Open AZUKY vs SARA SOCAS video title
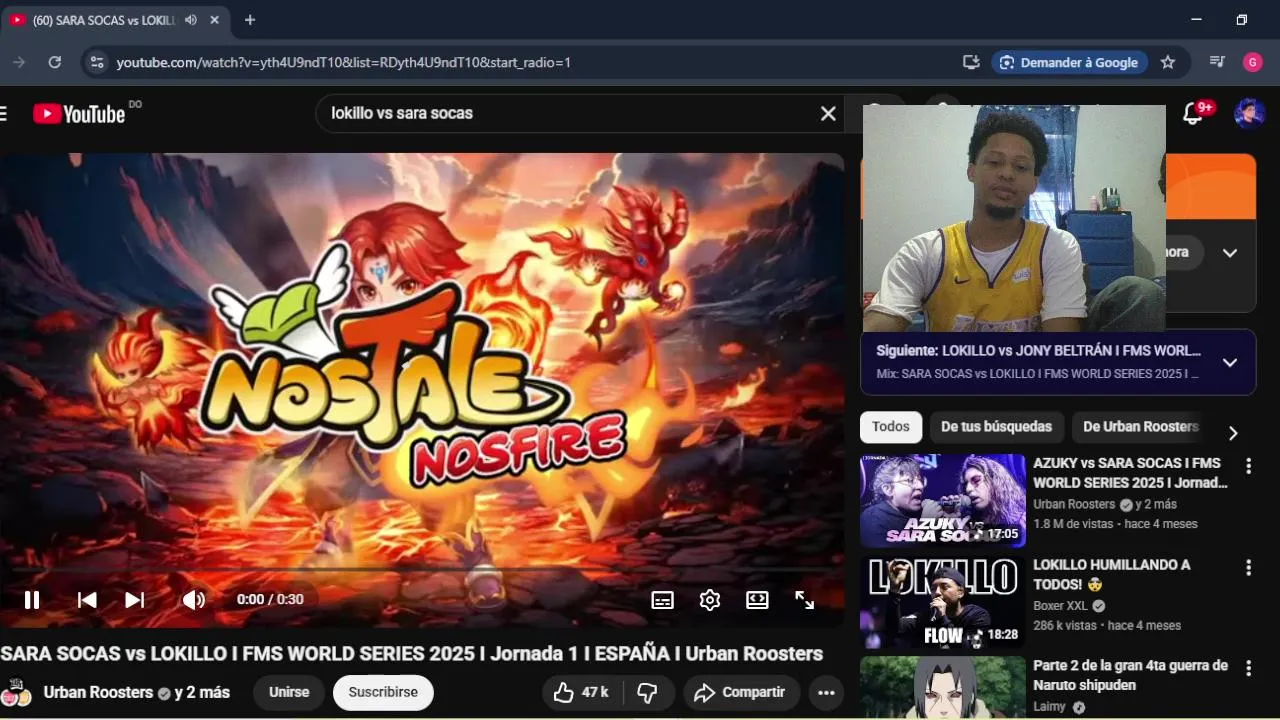The image size is (1280, 720). 1130,473
